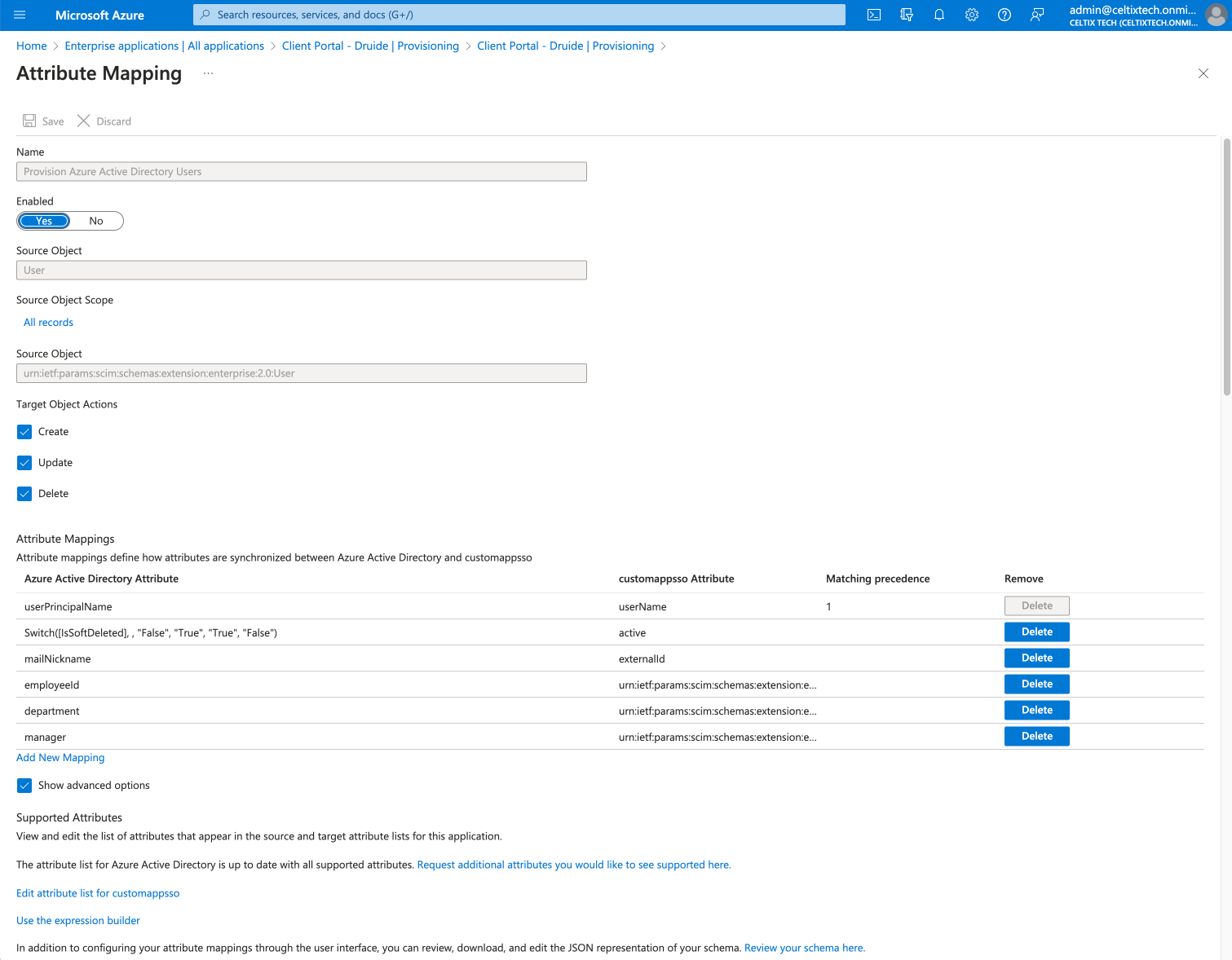The image size is (1232, 960).
Task: Open Enterprise applications | All applications breadcrumb
Action: (165, 46)
